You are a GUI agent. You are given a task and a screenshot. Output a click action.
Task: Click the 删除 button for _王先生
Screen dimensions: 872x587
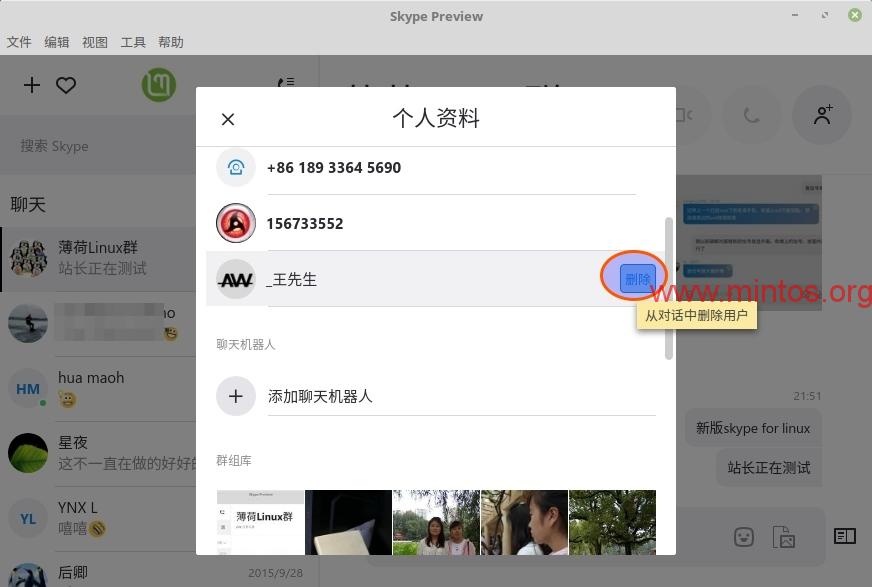pyautogui.click(x=637, y=279)
